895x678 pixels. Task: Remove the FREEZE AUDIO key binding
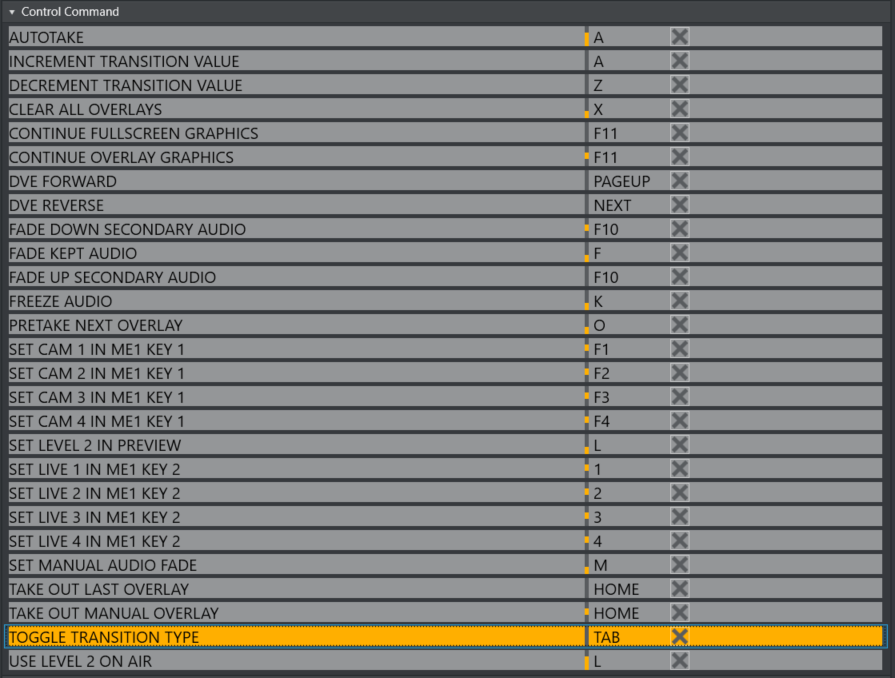[x=679, y=301]
